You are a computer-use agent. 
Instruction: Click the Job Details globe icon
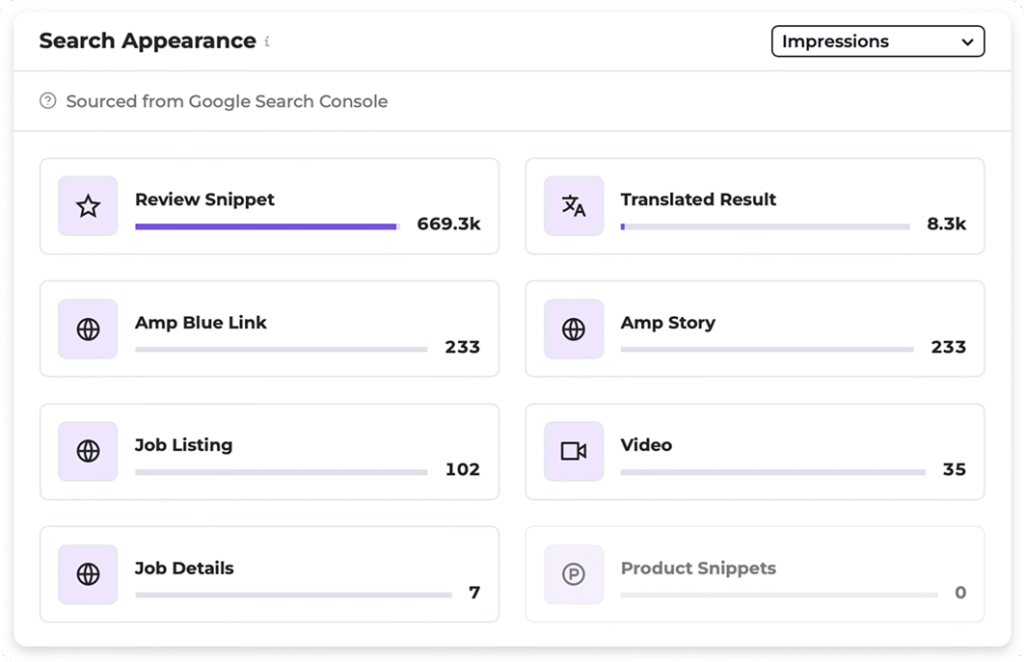pos(88,574)
